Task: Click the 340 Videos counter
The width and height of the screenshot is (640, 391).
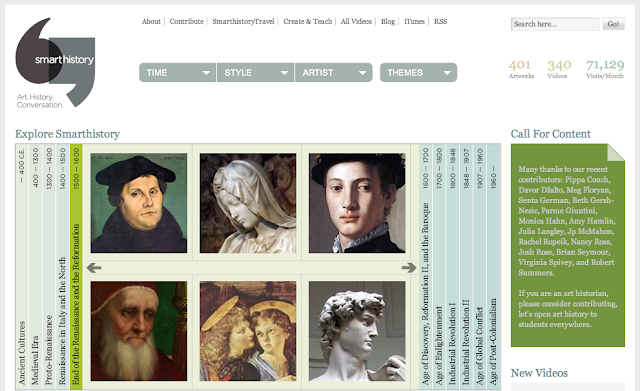Action: 559,69
